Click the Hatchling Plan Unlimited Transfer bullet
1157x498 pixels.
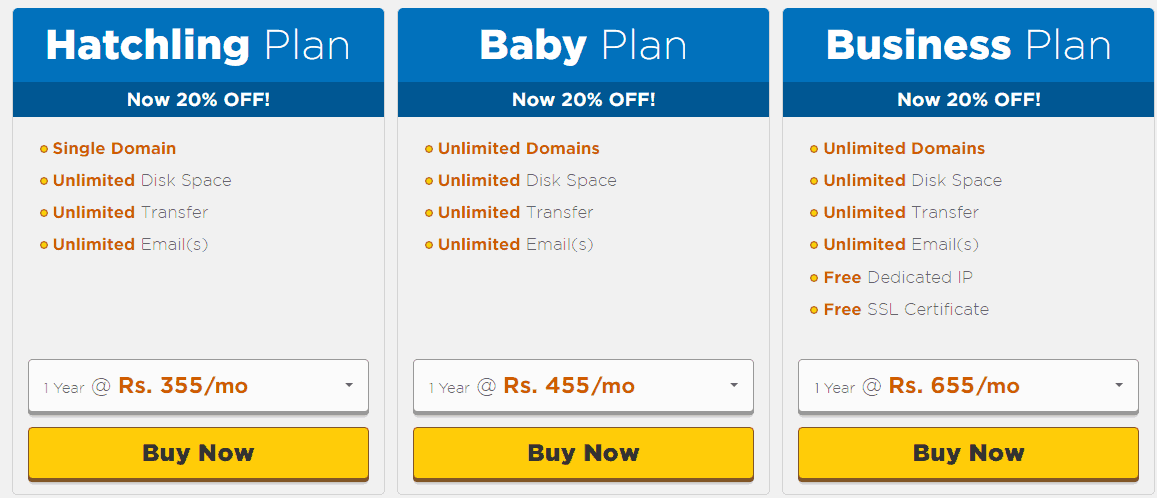44,213
